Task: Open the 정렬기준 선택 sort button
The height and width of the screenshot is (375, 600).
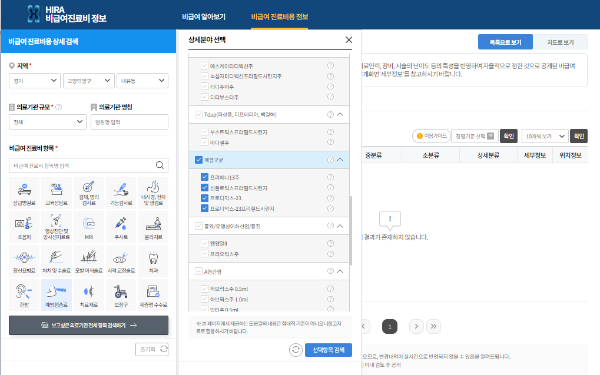Action: click(x=474, y=136)
